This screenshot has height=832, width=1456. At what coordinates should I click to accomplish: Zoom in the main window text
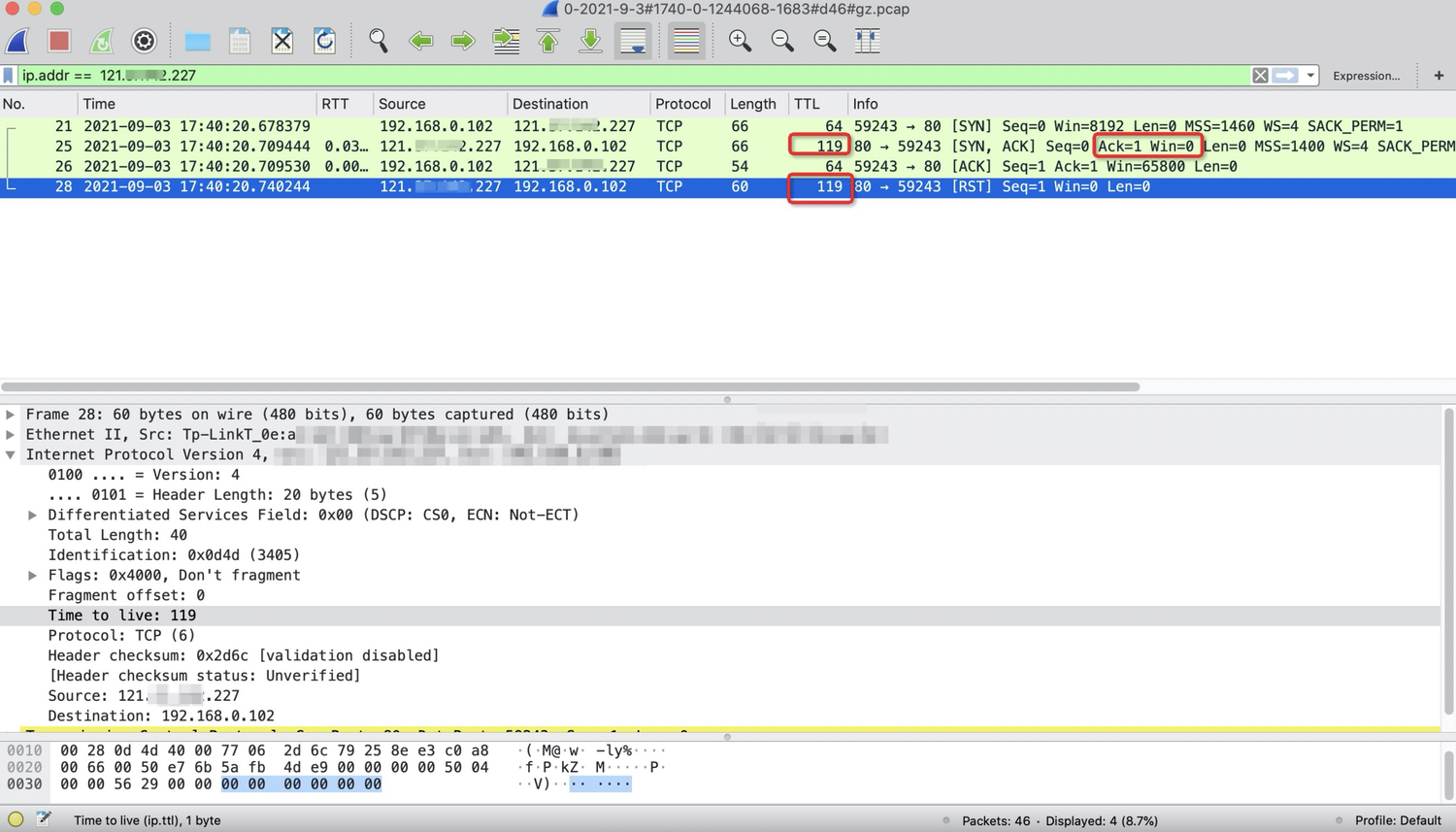click(x=740, y=41)
